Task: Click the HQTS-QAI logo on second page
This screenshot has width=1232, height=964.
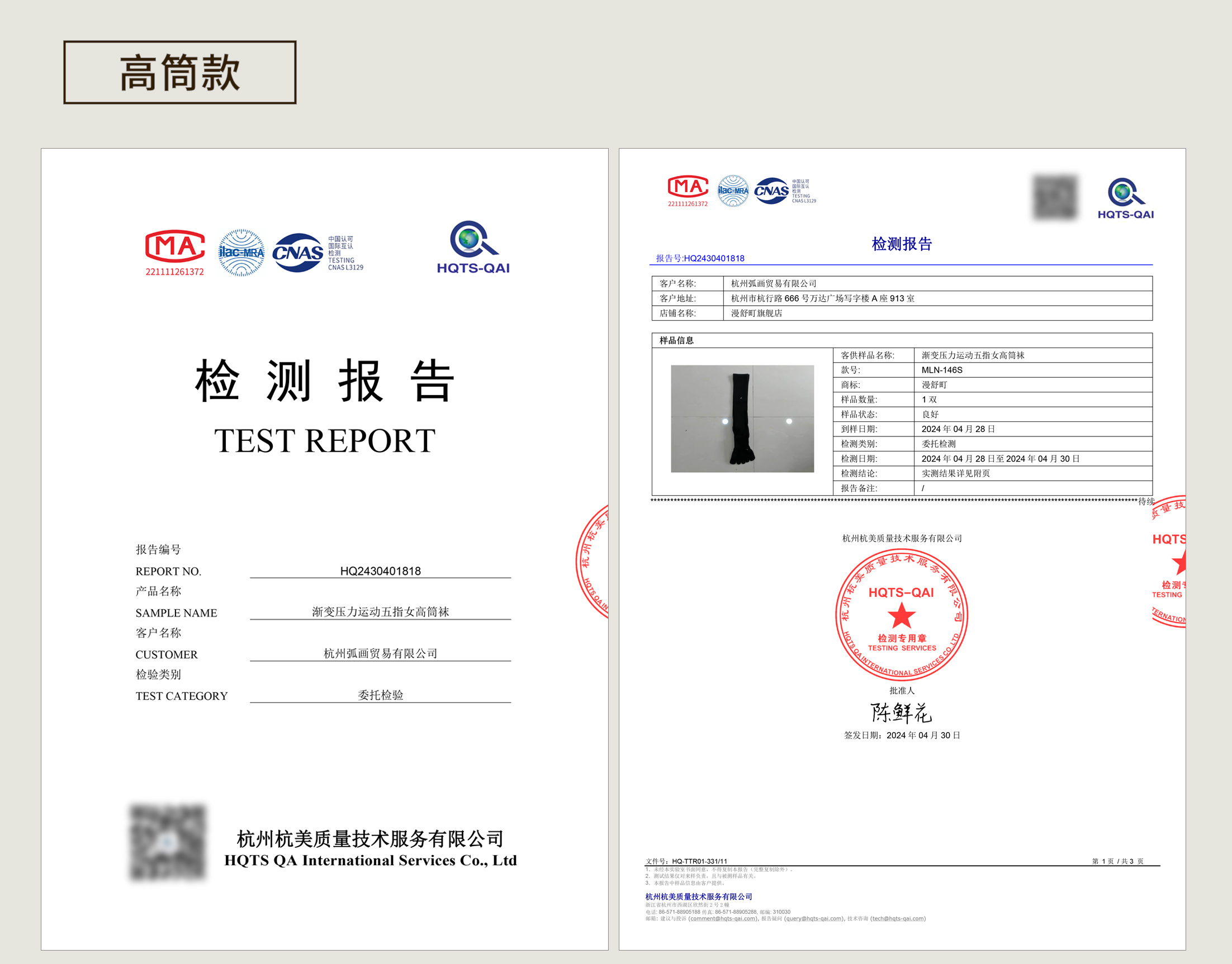Action: pyautogui.click(x=1125, y=198)
